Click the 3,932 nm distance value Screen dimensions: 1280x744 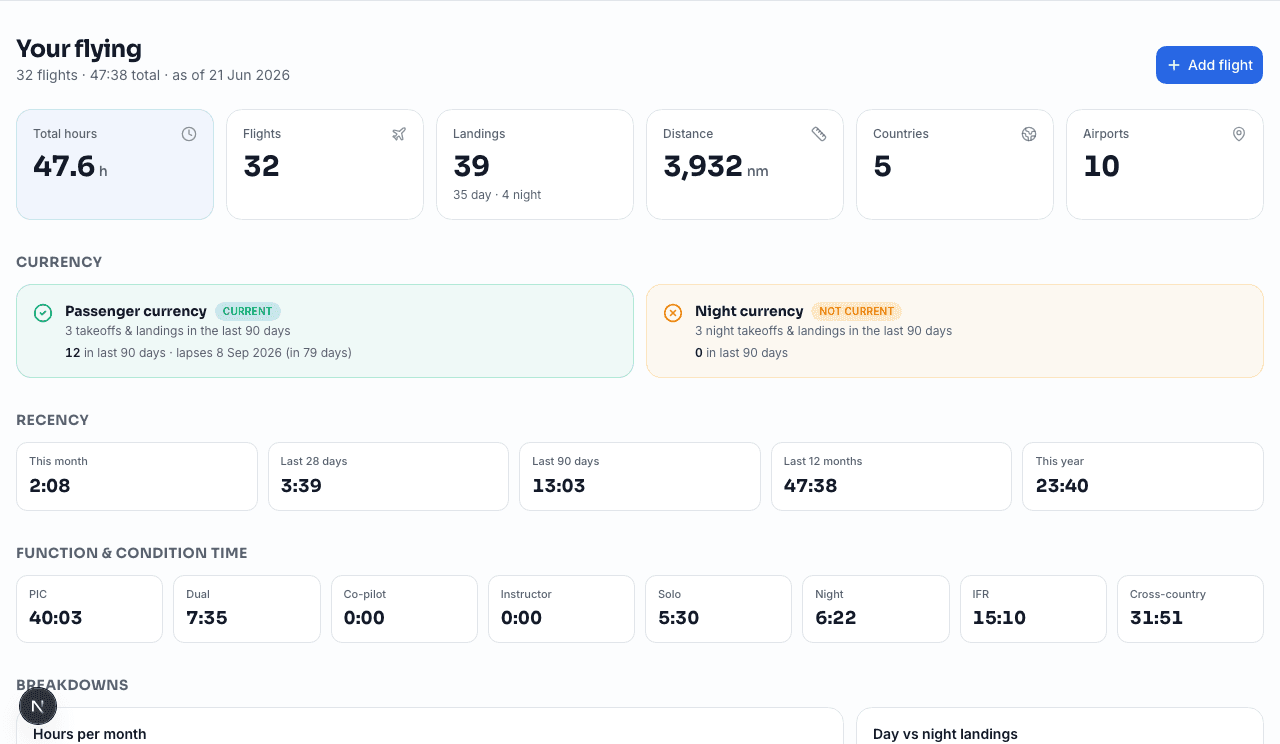pos(716,166)
